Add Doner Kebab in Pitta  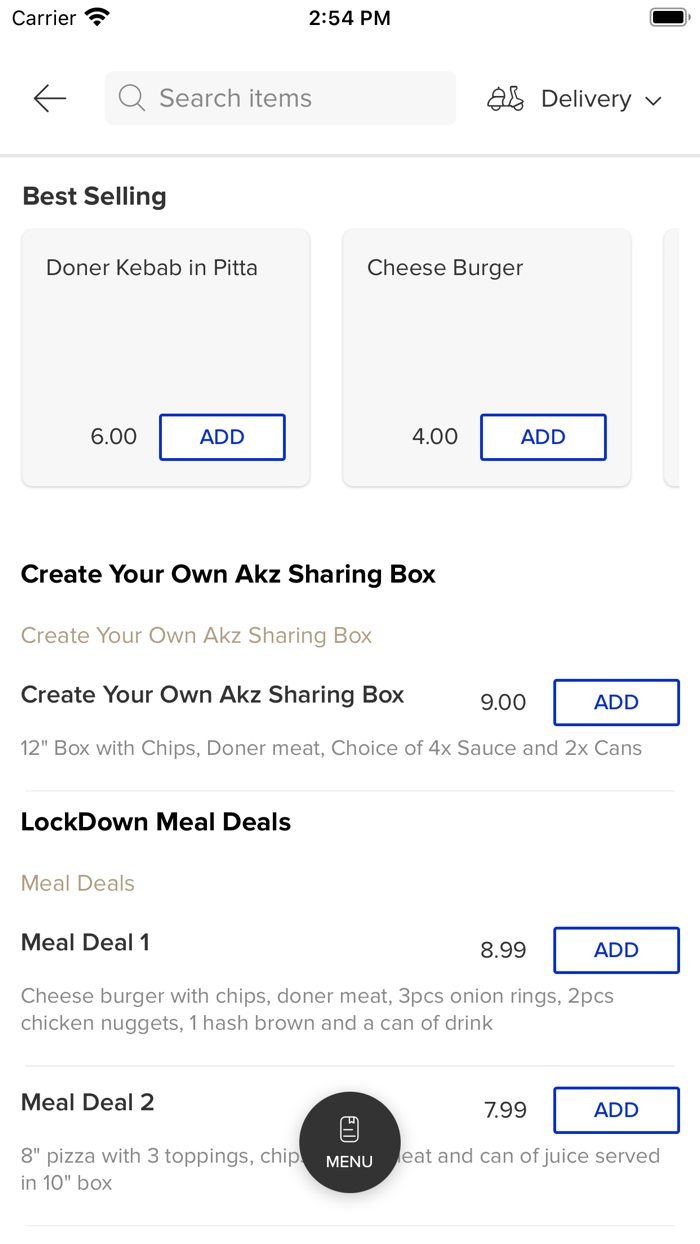tap(222, 437)
